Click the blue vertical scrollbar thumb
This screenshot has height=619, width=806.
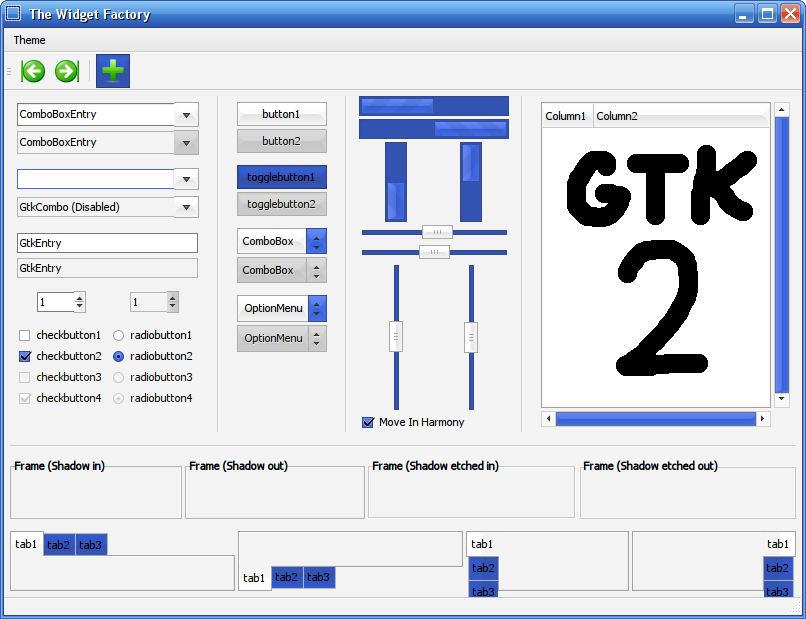(x=781, y=254)
